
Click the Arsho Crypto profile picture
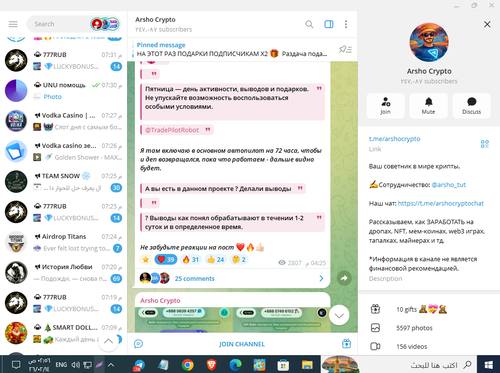coord(429,42)
